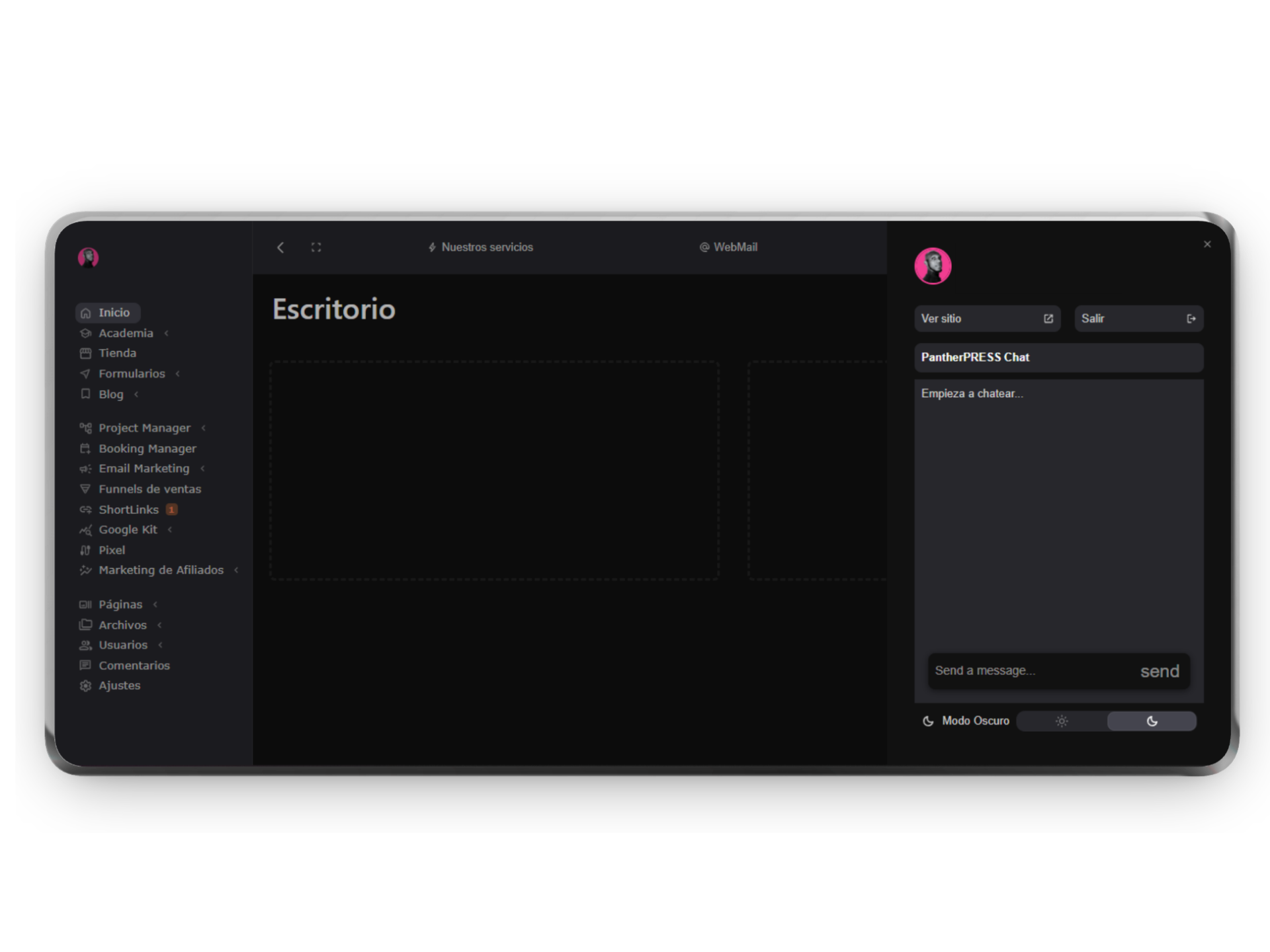This screenshot has height=952, width=1270.
Task: Expand the Academia submenu chevron
Action: 167,333
